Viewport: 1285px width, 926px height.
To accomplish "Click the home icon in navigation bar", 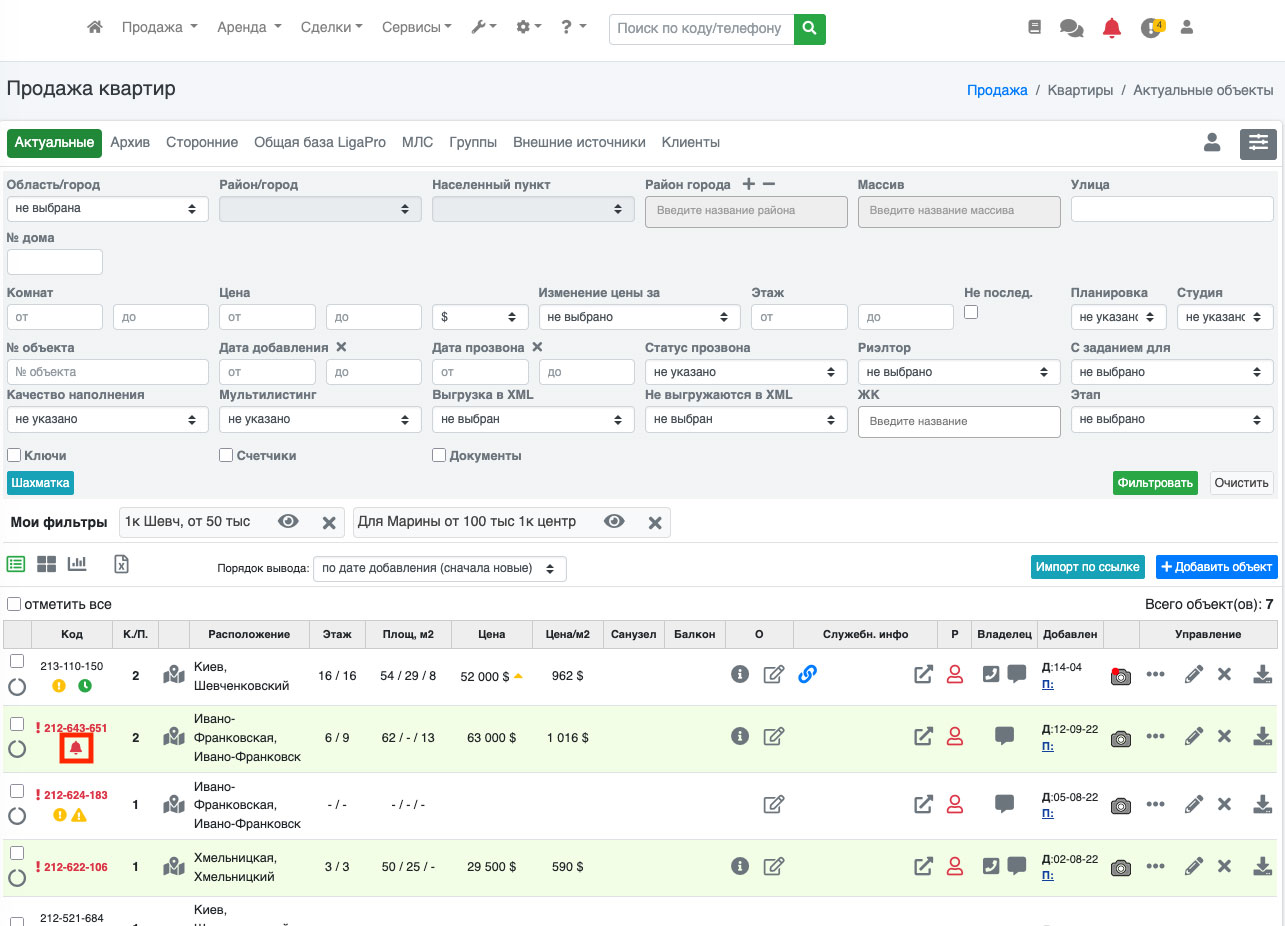I will (95, 28).
